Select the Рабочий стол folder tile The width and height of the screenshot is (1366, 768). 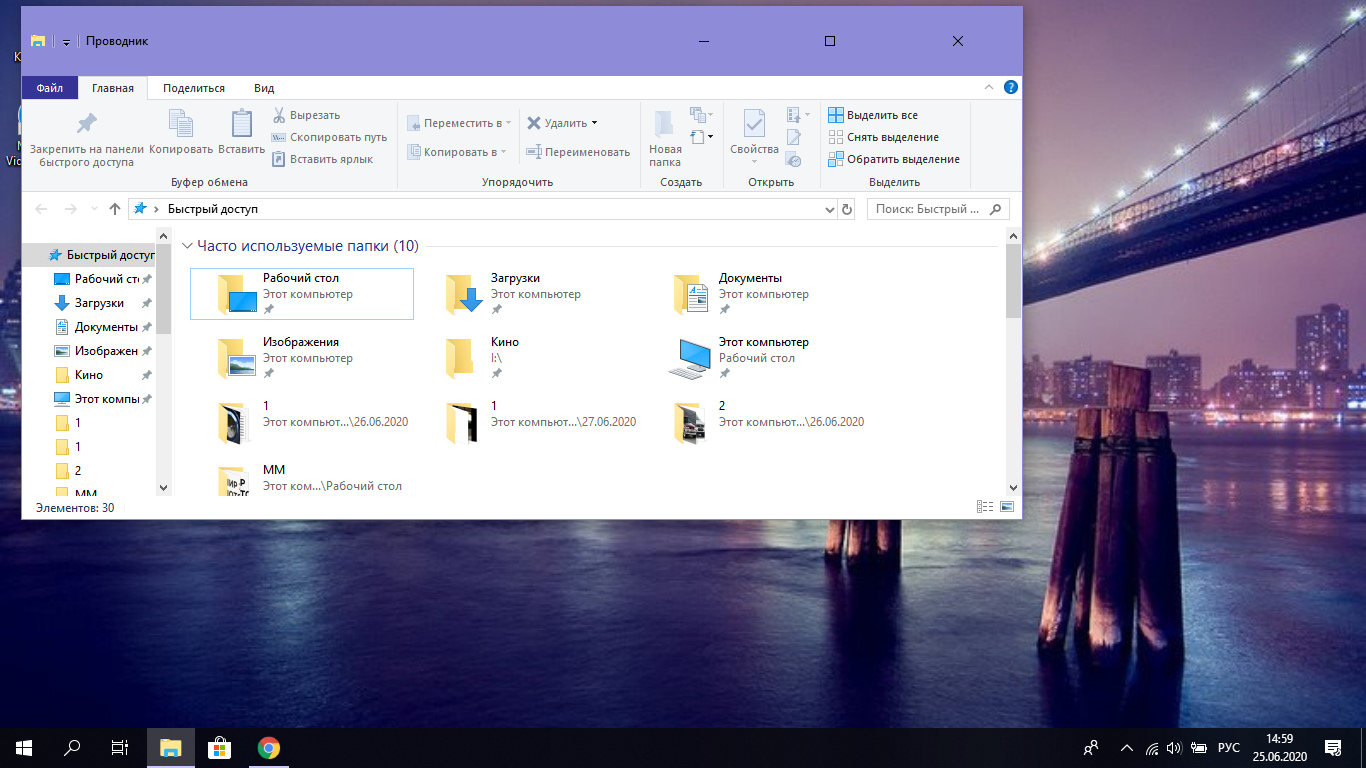pos(302,294)
